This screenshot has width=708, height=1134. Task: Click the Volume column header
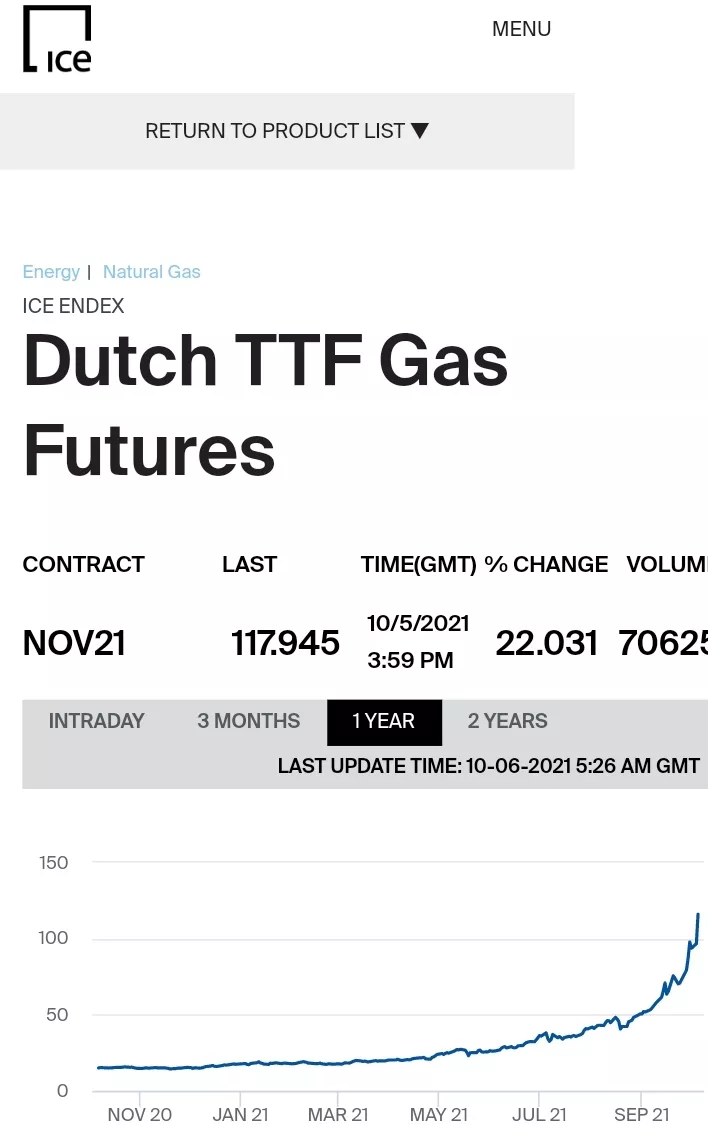click(667, 565)
